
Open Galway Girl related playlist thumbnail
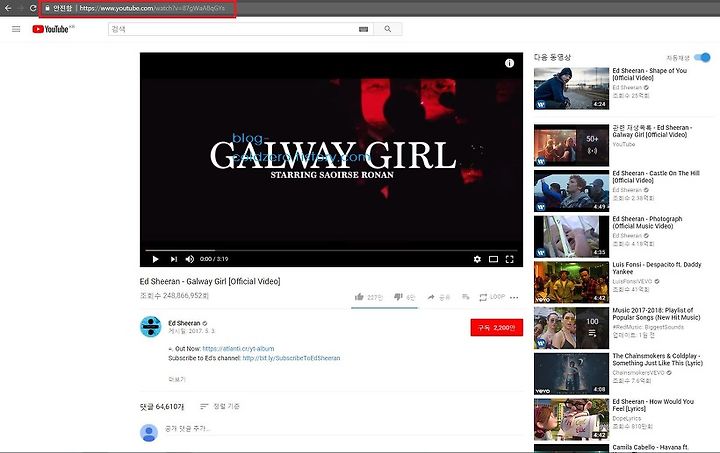[x=571, y=145]
